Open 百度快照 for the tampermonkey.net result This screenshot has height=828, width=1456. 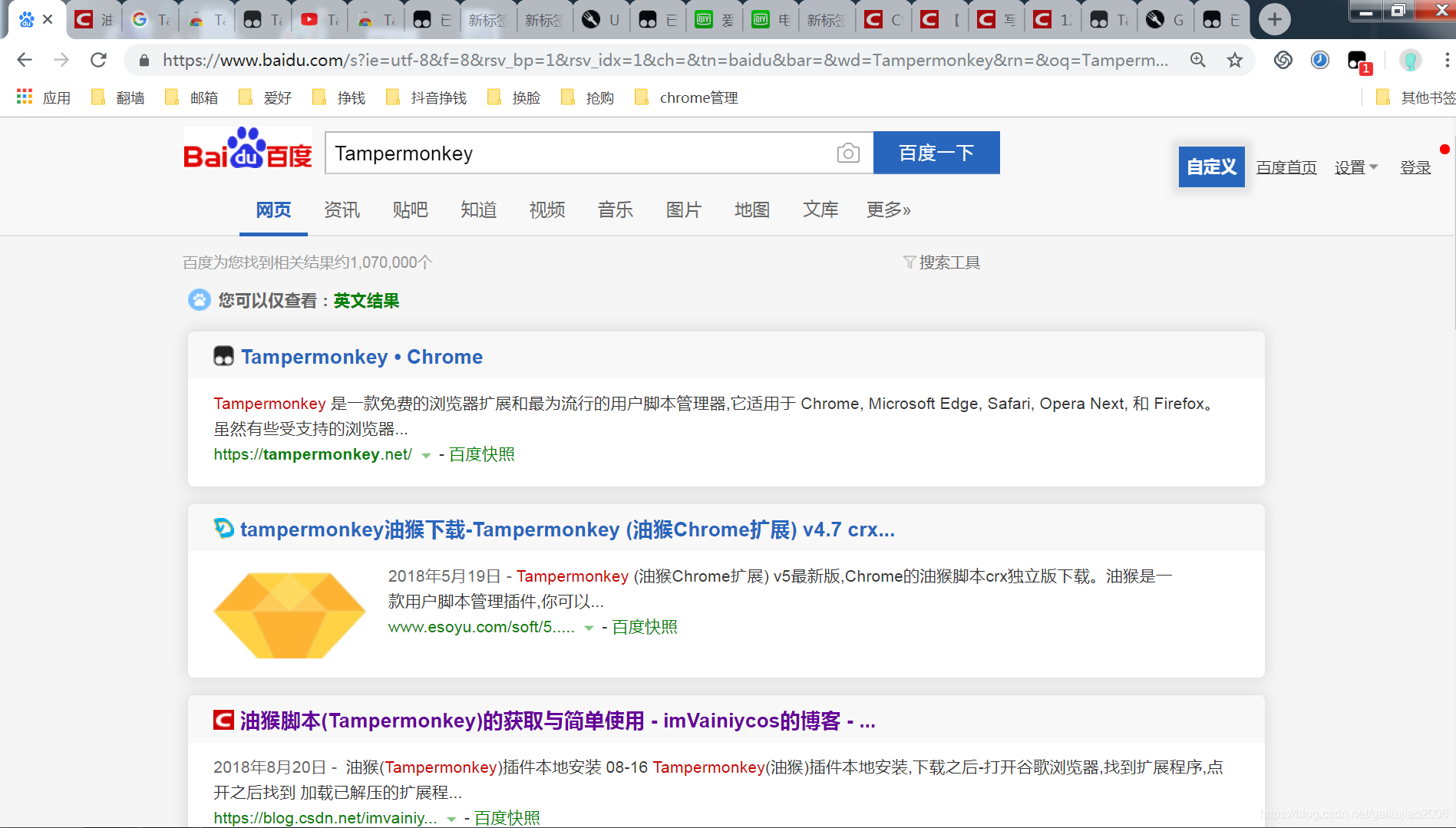tap(481, 454)
